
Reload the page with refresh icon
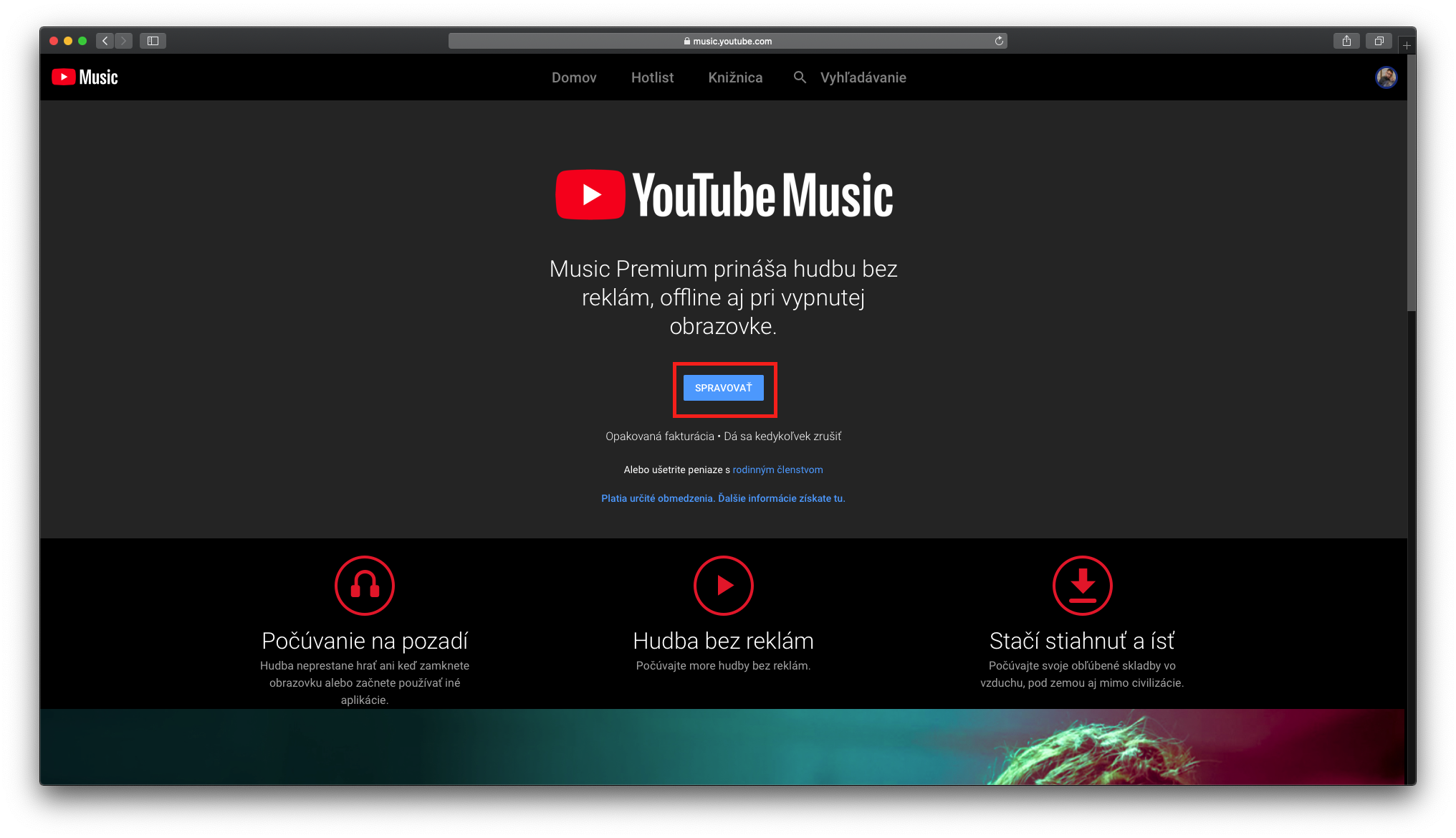999,41
